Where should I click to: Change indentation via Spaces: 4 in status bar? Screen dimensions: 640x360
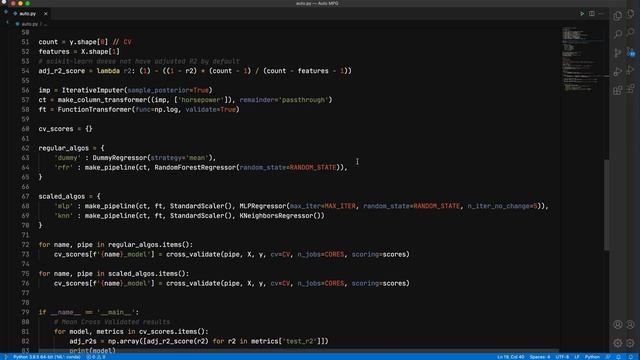pyautogui.click(x=540, y=357)
